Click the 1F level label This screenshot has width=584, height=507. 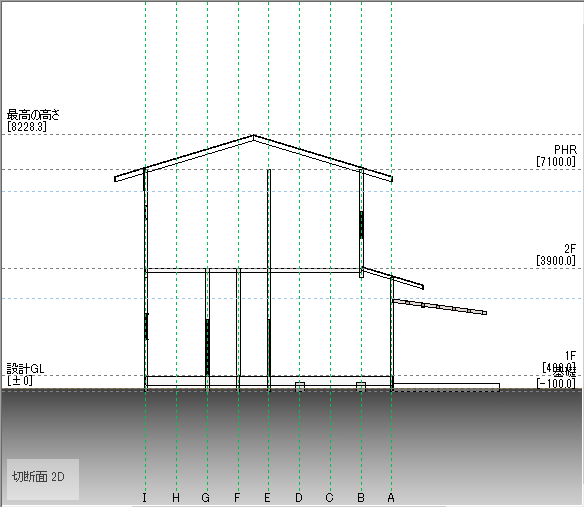[x=570, y=356]
